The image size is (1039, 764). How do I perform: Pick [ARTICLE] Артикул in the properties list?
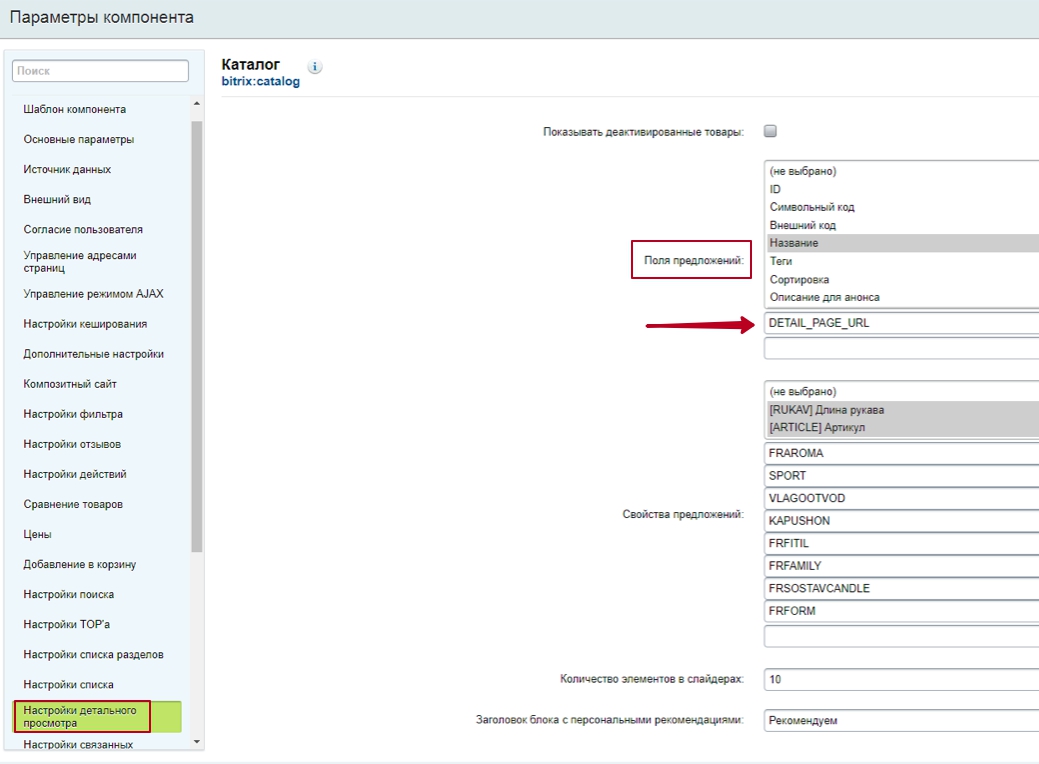coord(900,427)
